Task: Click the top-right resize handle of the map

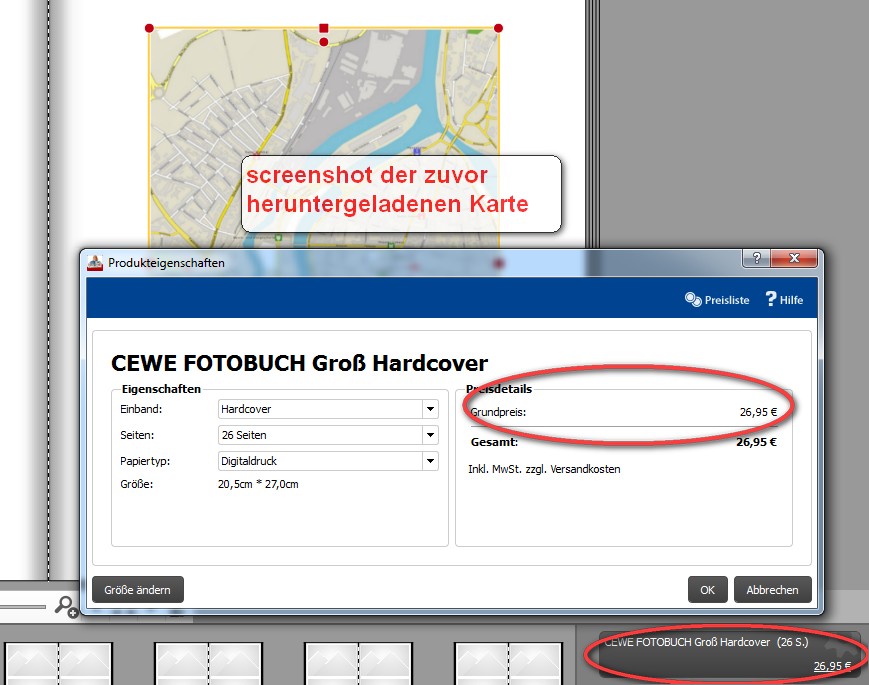Action: coord(498,28)
